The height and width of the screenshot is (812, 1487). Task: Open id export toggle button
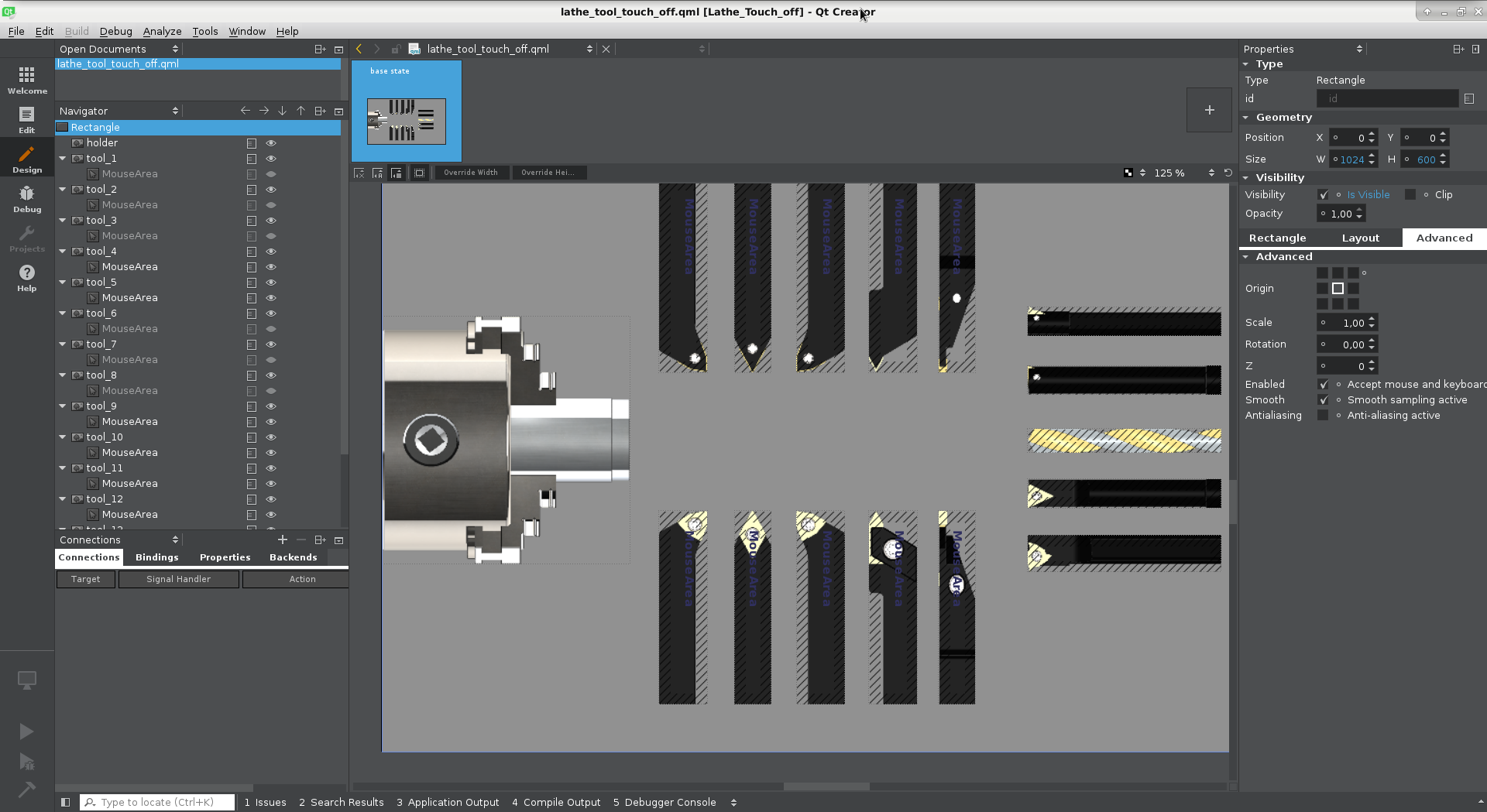(x=1469, y=98)
